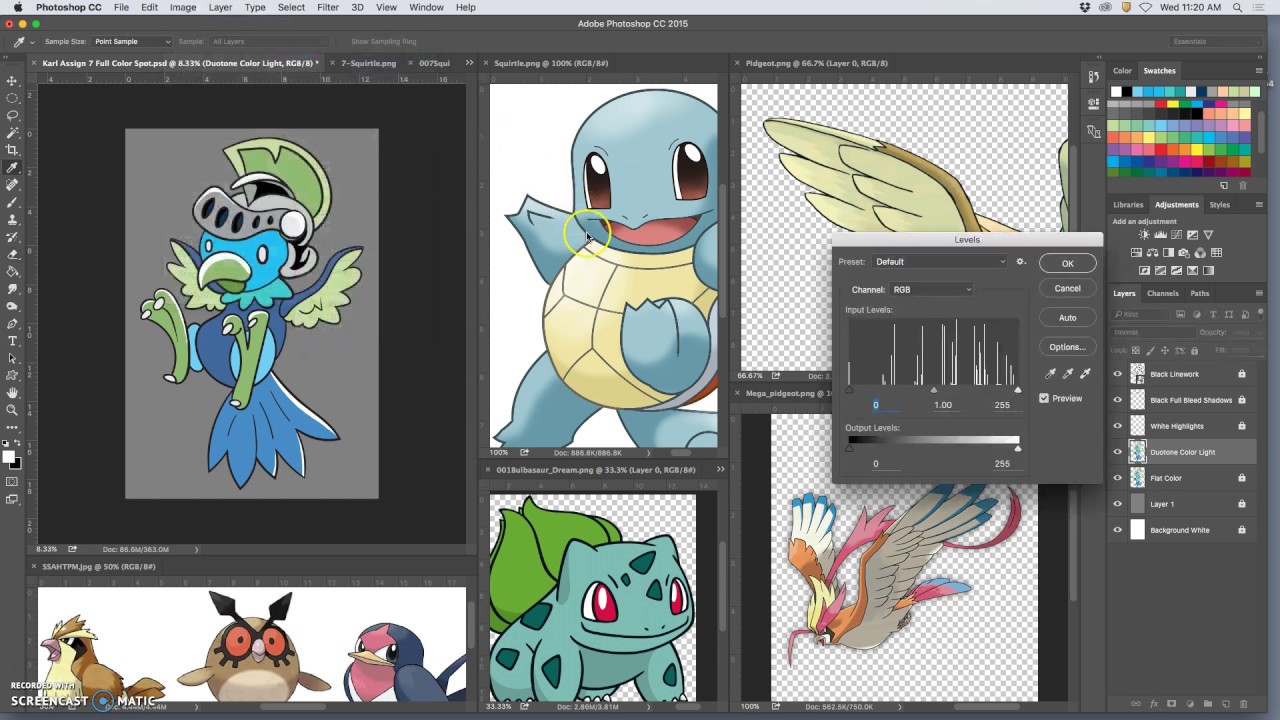1280x720 pixels.
Task: Click the black point eyedropper in Levels
Action: (x=1050, y=373)
